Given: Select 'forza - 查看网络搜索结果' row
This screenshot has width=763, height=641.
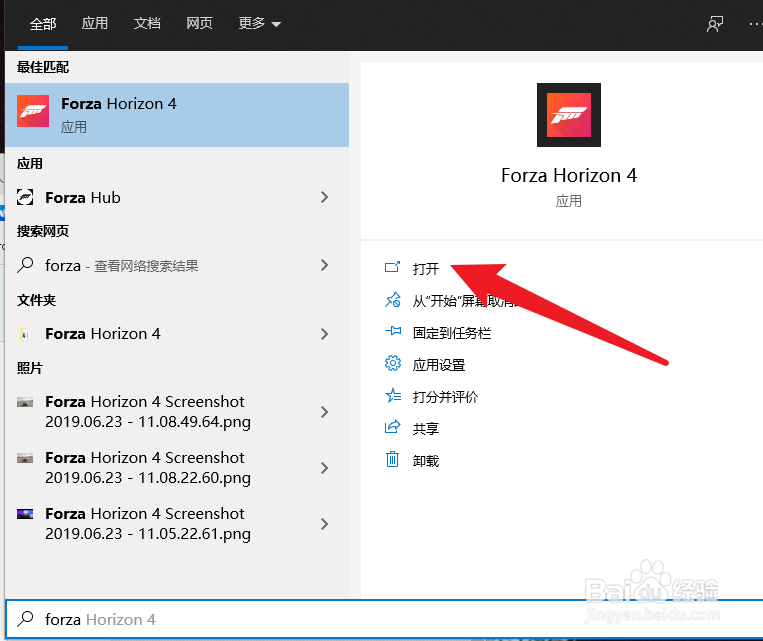Looking at the screenshot, I should pyautogui.click(x=177, y=265).
